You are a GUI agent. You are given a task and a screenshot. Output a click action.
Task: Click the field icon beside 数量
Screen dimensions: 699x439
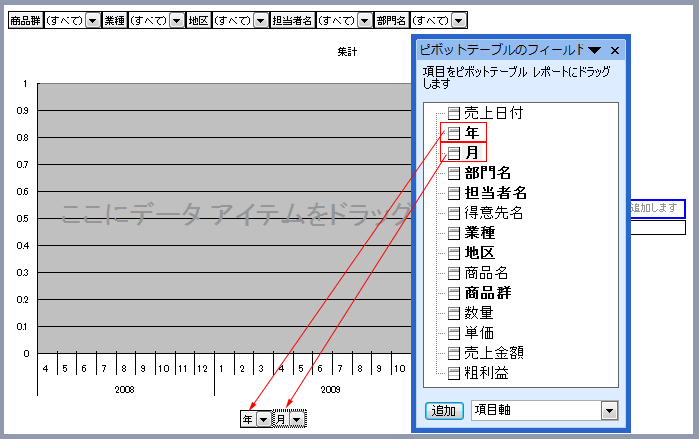coord(454,313)
